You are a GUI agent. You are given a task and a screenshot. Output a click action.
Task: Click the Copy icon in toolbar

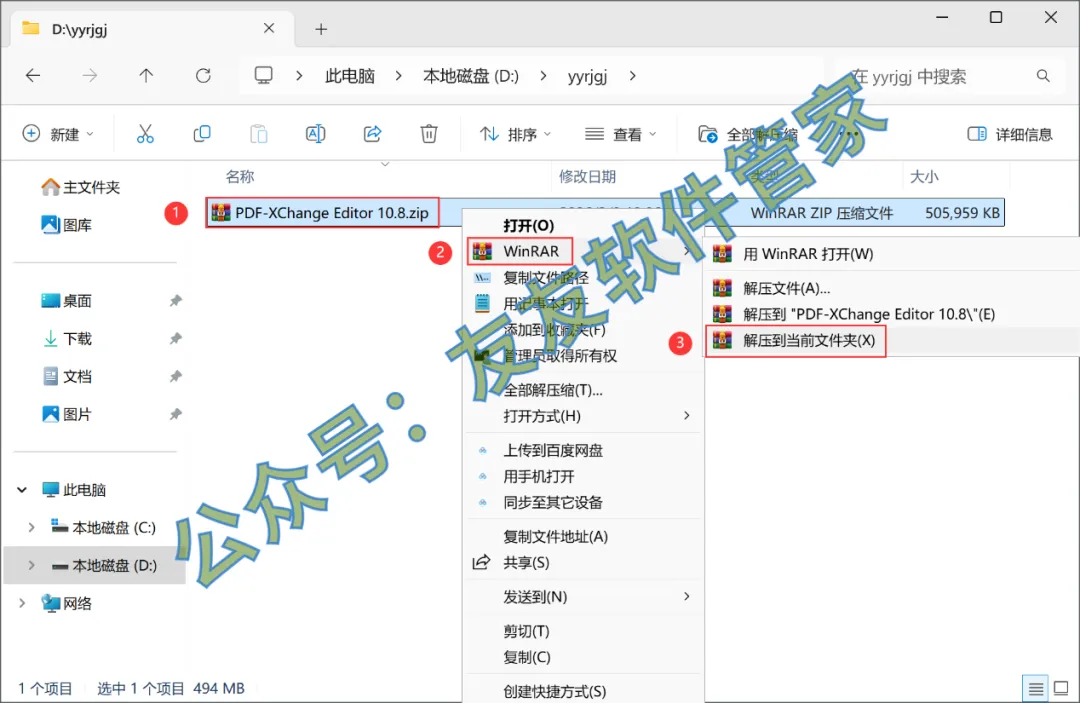pyautogui.click(x=202, y=134)
